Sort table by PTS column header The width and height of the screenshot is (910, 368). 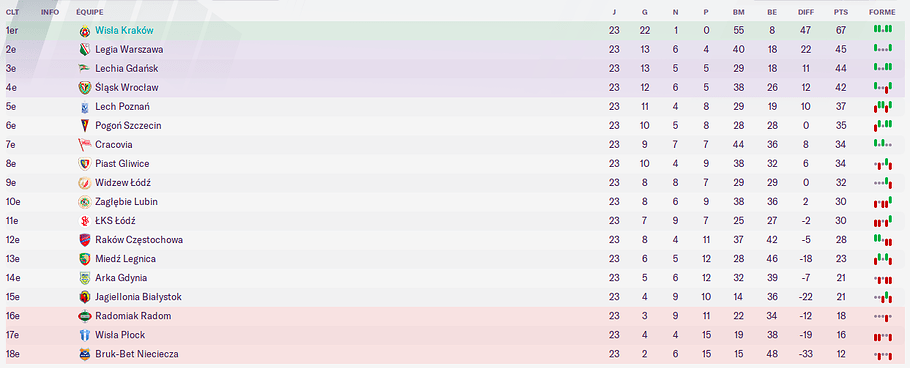(840, 12)
